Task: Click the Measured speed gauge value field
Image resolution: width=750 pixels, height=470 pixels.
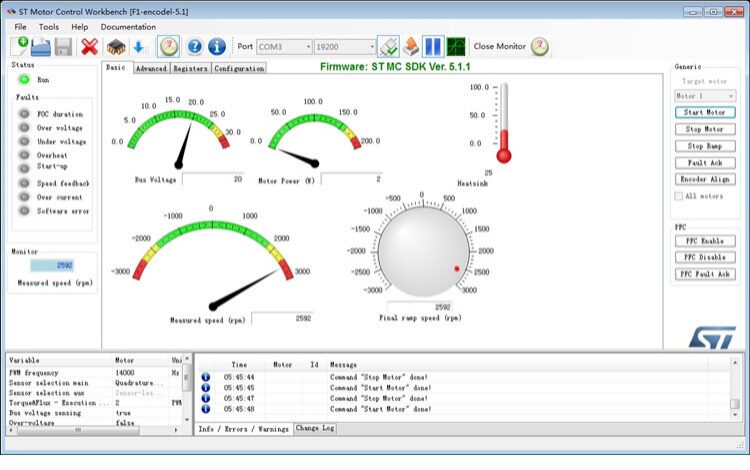Action: tap(282, 318)
